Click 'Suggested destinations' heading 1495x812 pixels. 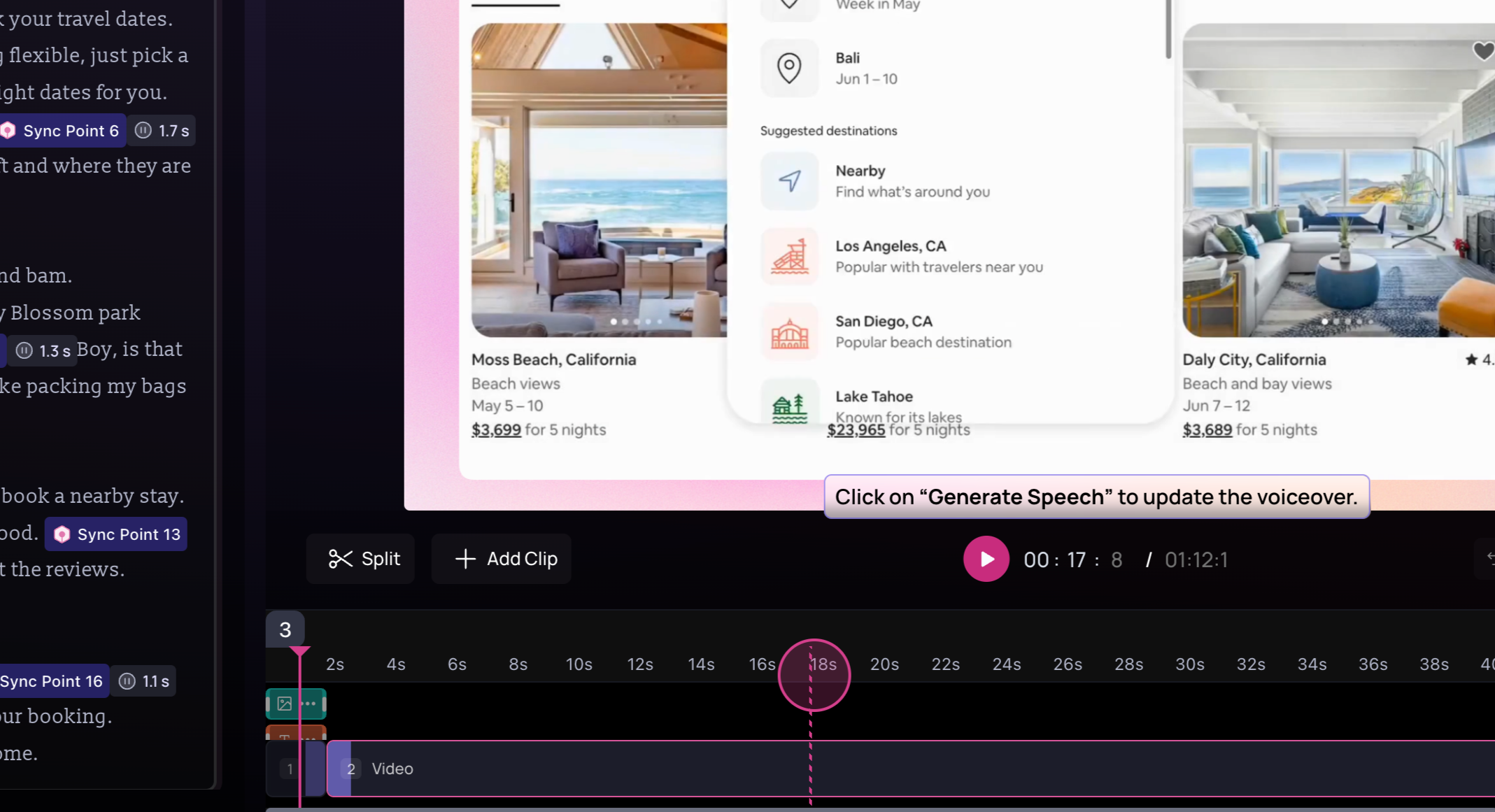click(828, 131)
